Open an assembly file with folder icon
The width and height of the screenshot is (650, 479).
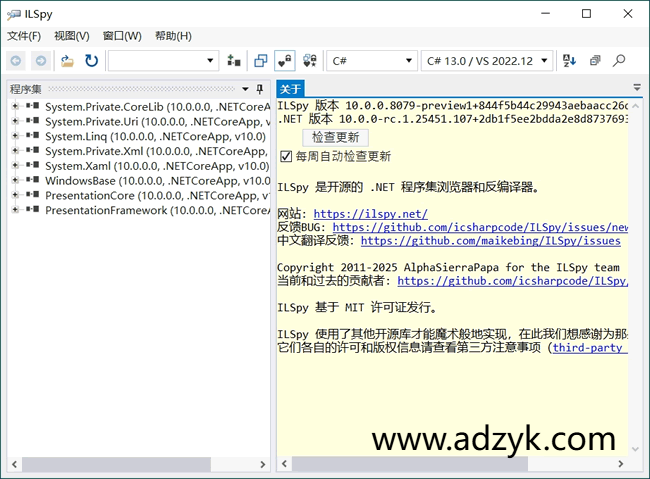(x=67, y=61)
